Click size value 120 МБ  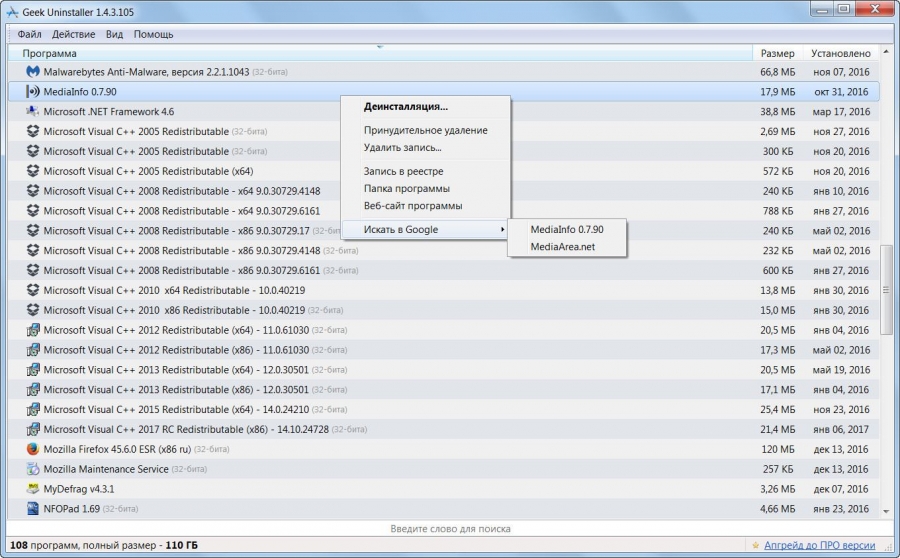pos(778,449)
